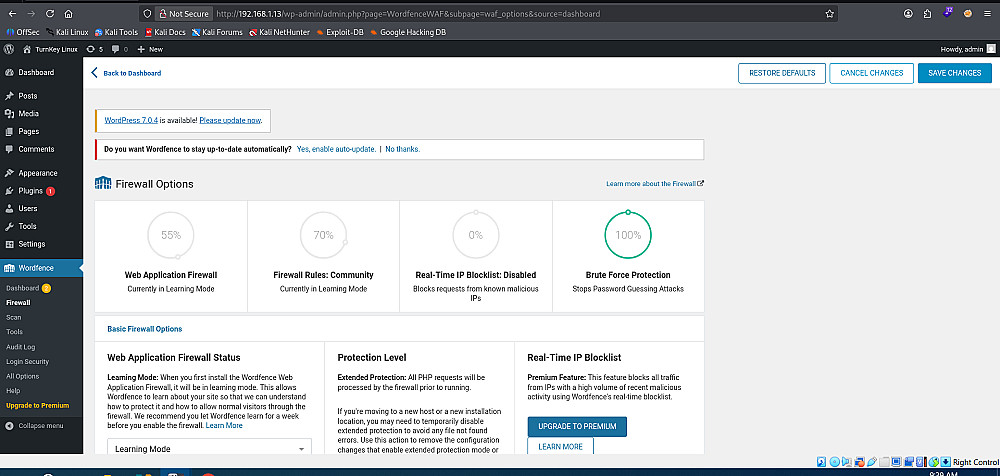
Task: Click the browser home icon
Action: pyautogui.click(x=68, y=13)
